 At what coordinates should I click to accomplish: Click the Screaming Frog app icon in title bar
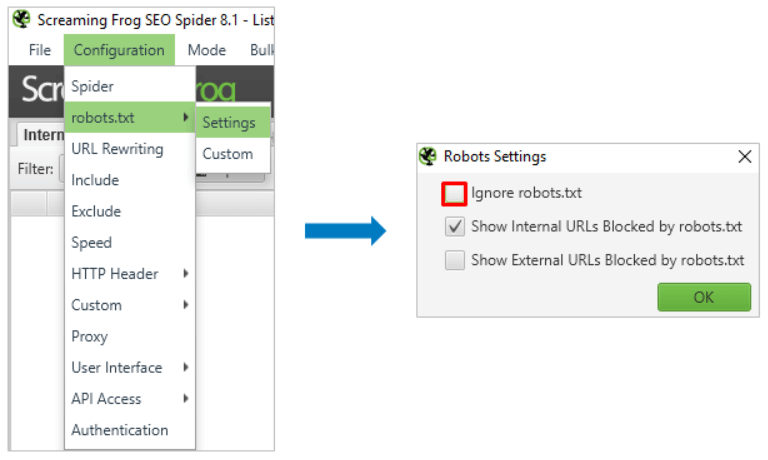pos(22,19)
